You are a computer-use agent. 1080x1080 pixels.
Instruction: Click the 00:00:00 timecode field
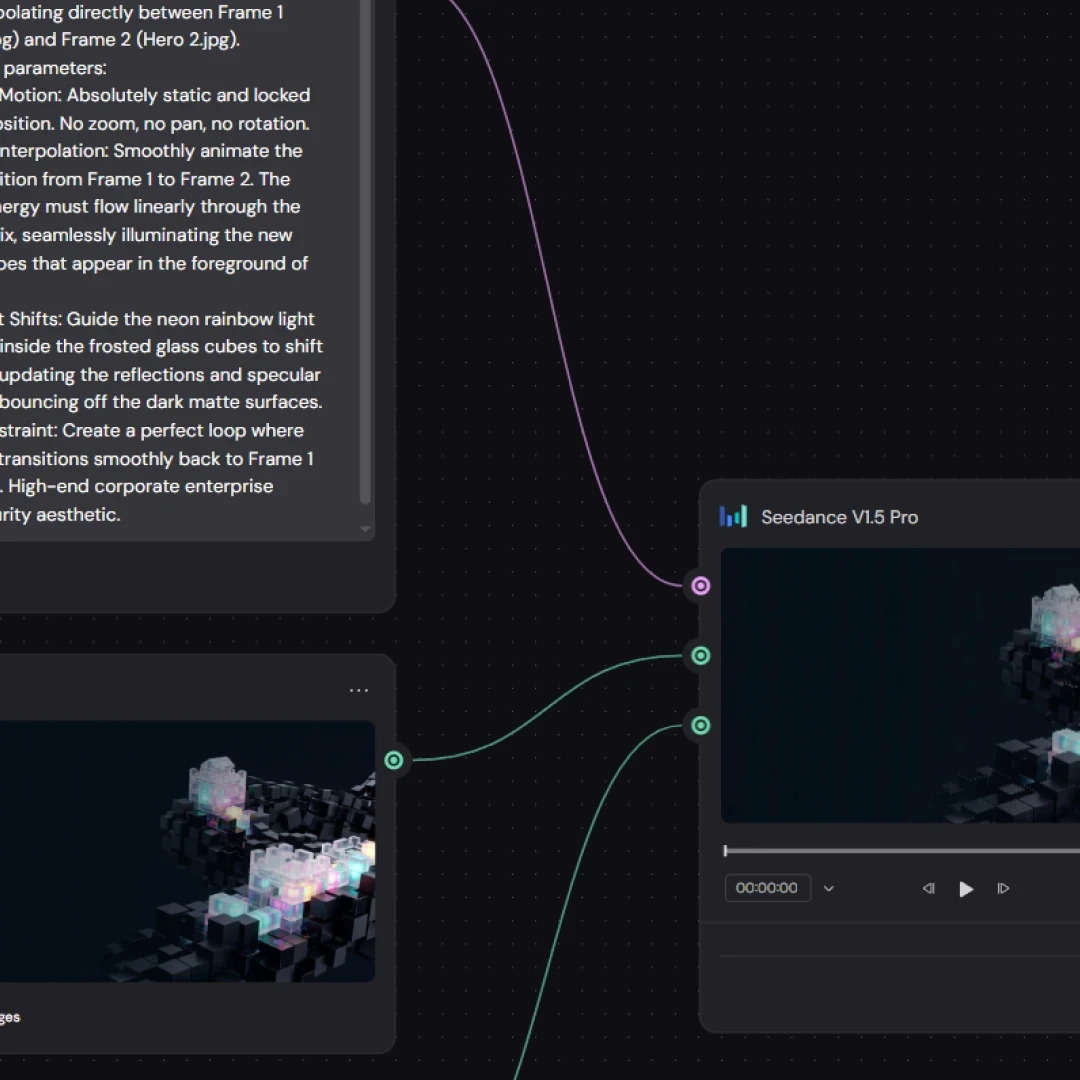pos(767,888)
